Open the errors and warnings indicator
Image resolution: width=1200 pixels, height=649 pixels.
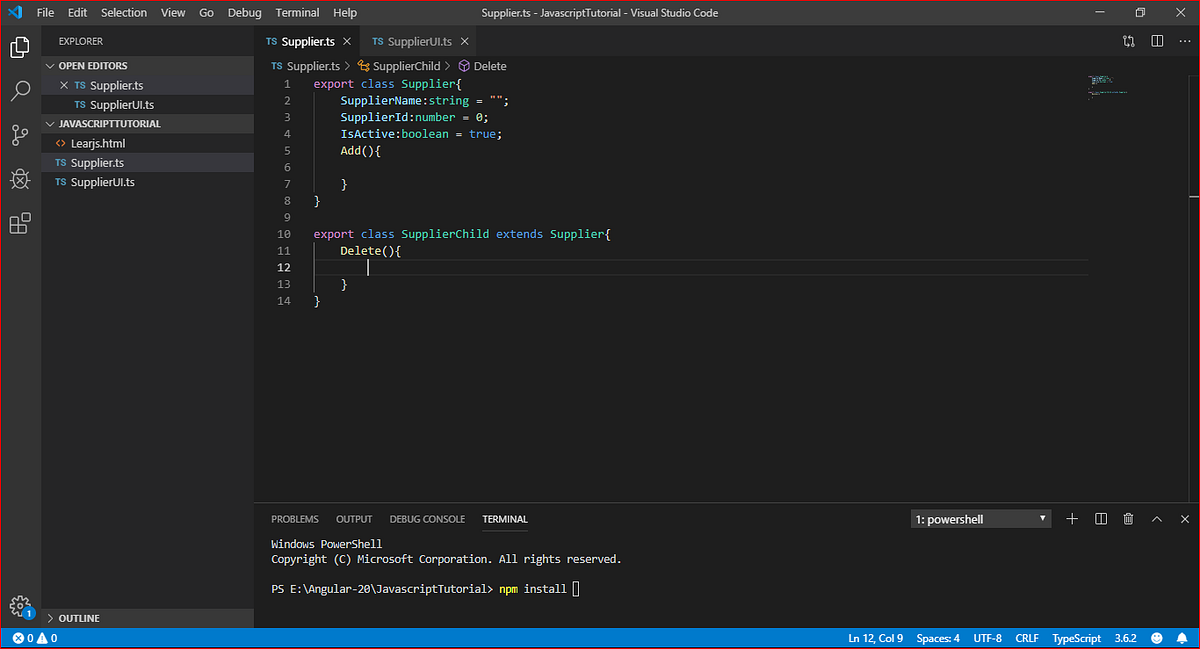point(34,638)
